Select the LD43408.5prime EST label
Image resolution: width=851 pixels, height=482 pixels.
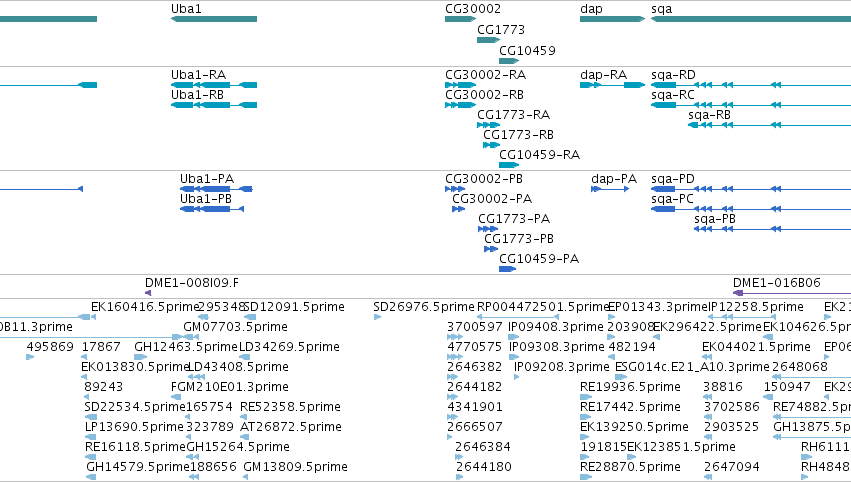tap(238, 367)
